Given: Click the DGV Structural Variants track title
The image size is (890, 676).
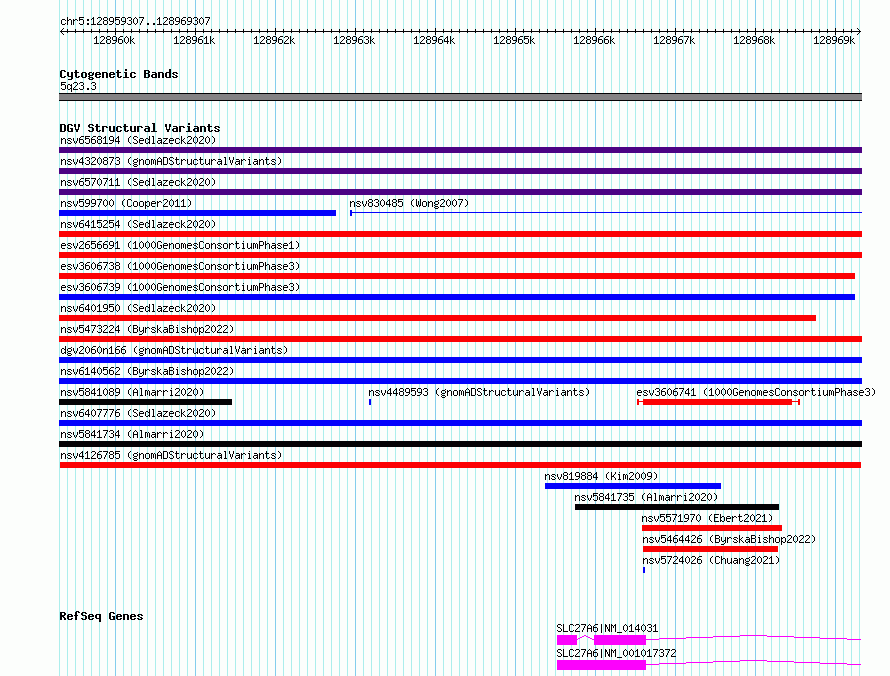Looking at the screenshot, I should tap(140, 128).
